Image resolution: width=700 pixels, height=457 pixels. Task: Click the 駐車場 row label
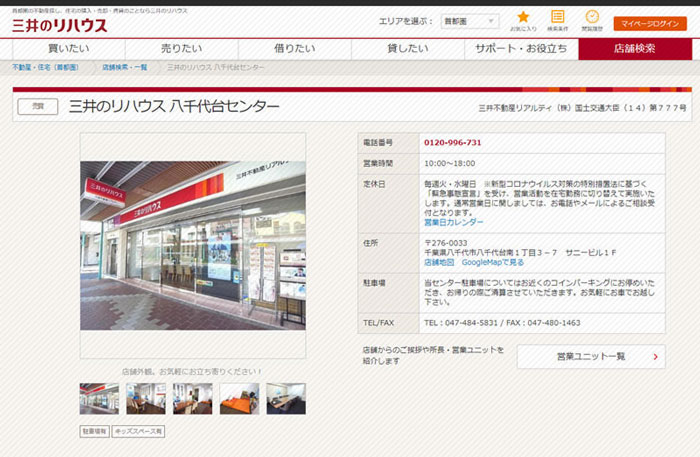click(374, 283)
